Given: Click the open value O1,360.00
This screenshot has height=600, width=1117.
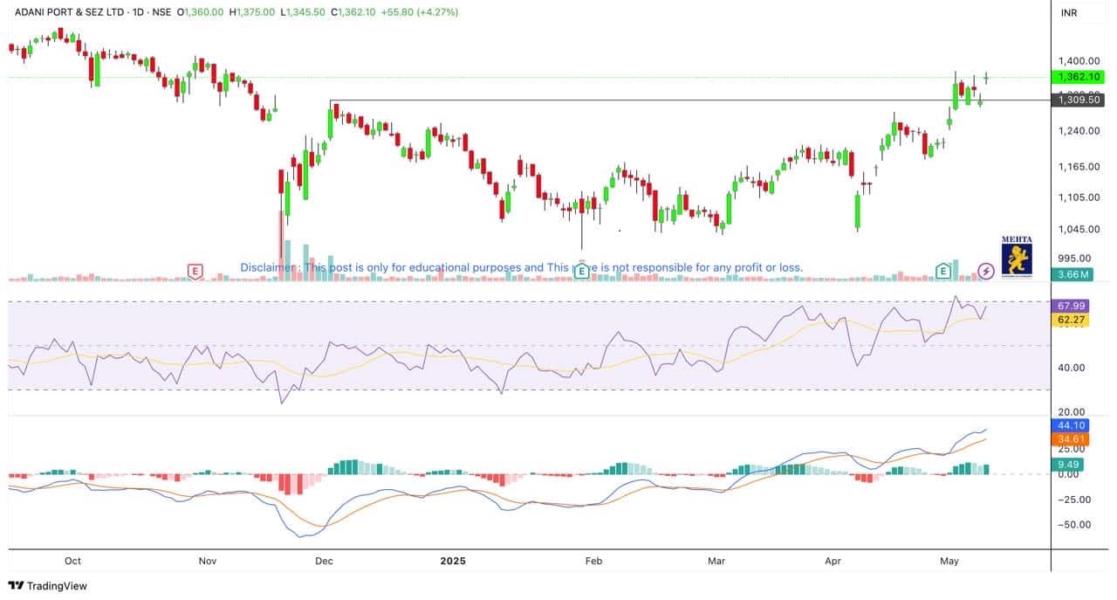Looking at the screenshot, I should [x=200, y=12].
